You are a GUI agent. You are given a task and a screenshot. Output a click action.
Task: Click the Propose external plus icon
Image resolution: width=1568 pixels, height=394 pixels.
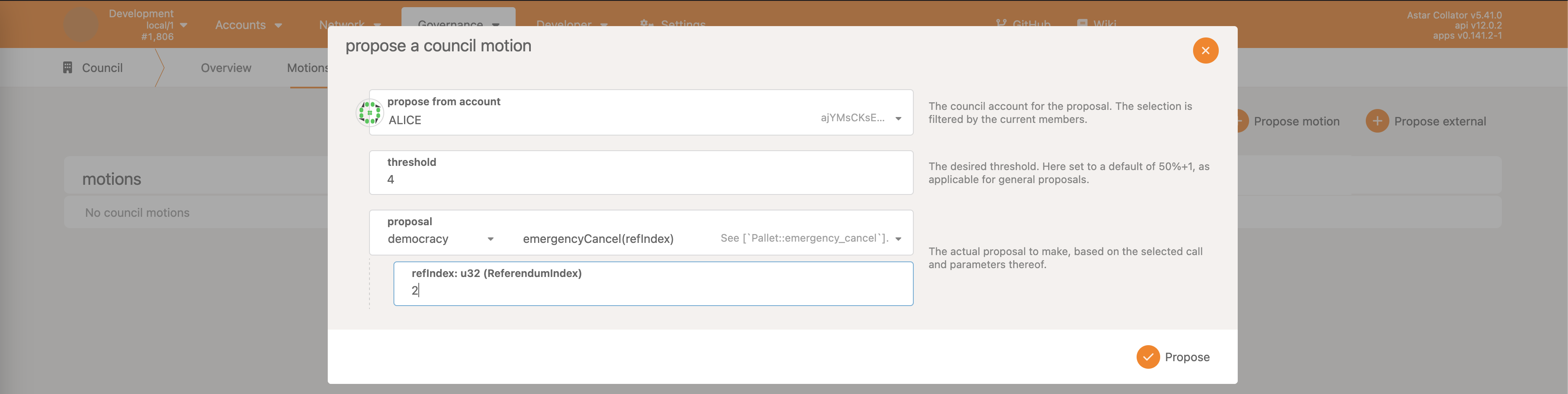tap(1376, 121)
